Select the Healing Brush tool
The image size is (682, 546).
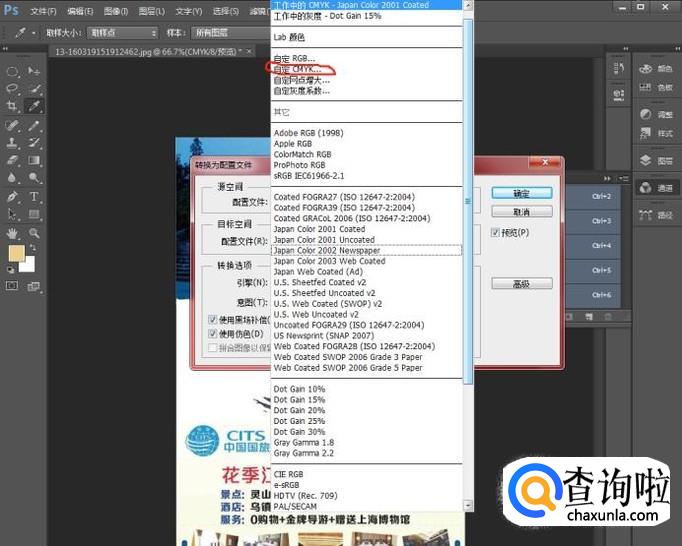12,125
